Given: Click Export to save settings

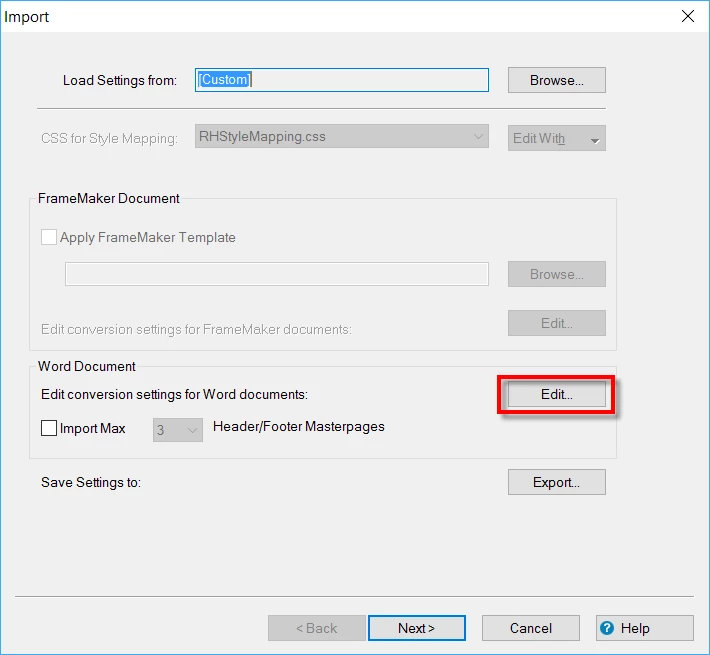Looking at the screenshot, I should [x=556, y=482].
